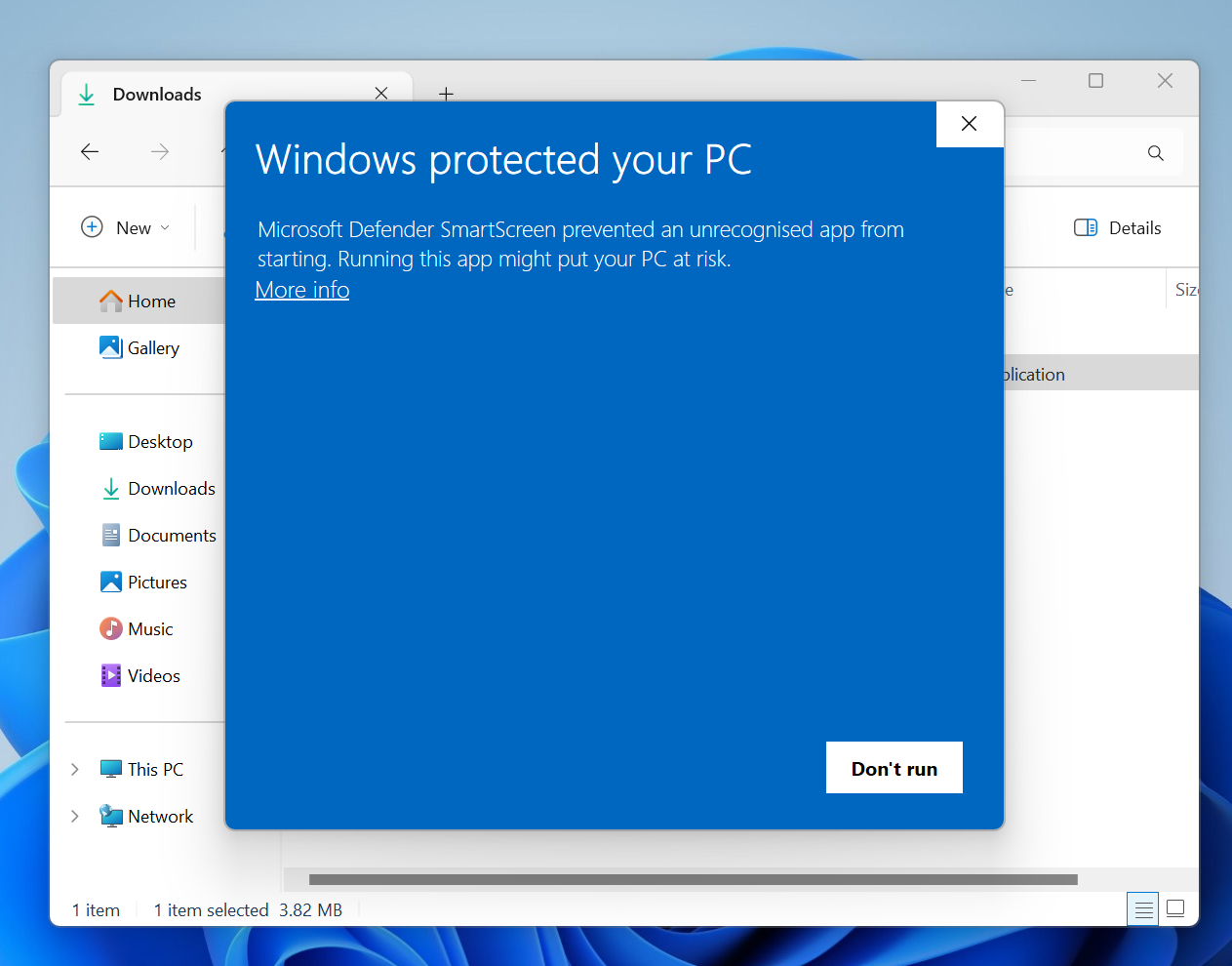Click the Documents icon
The width and height of the screenshot is (1232, 966).
(111, 535)
